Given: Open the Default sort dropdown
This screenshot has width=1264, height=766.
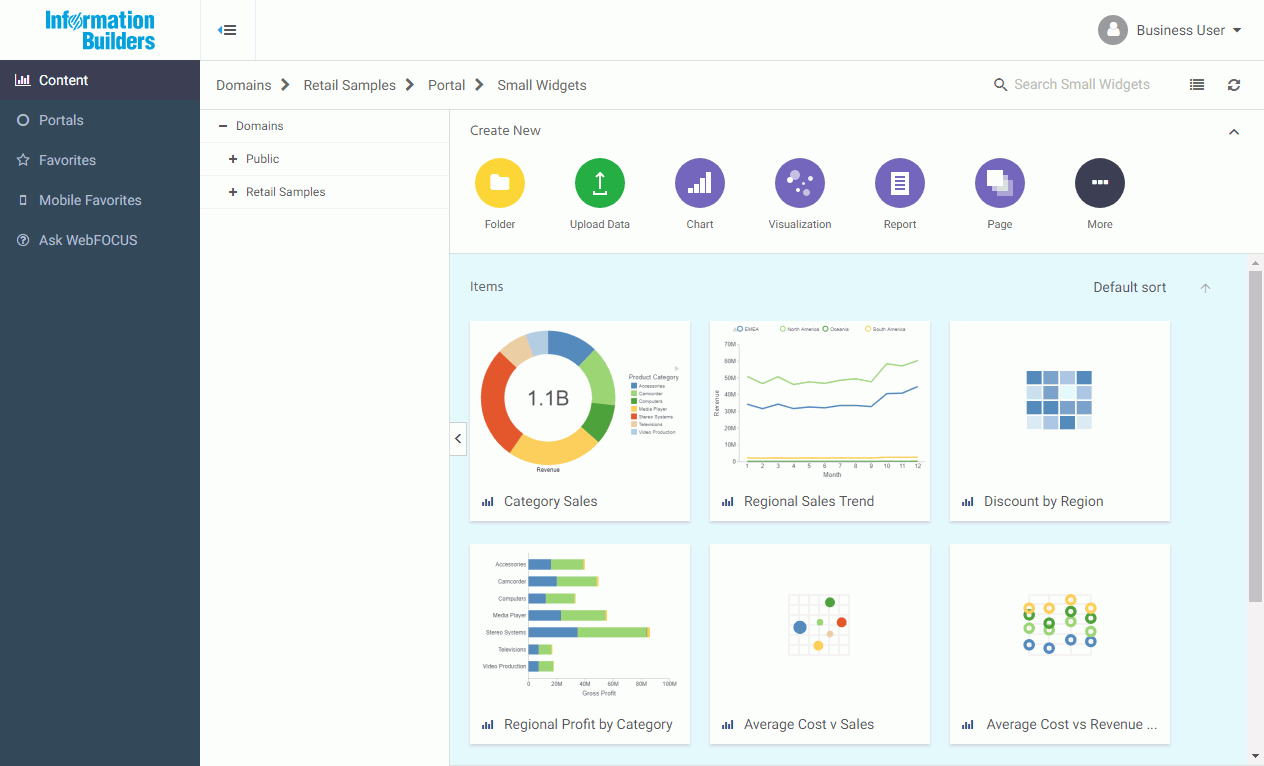Looking at the screenshot, I should click(x=1130, y=287).
